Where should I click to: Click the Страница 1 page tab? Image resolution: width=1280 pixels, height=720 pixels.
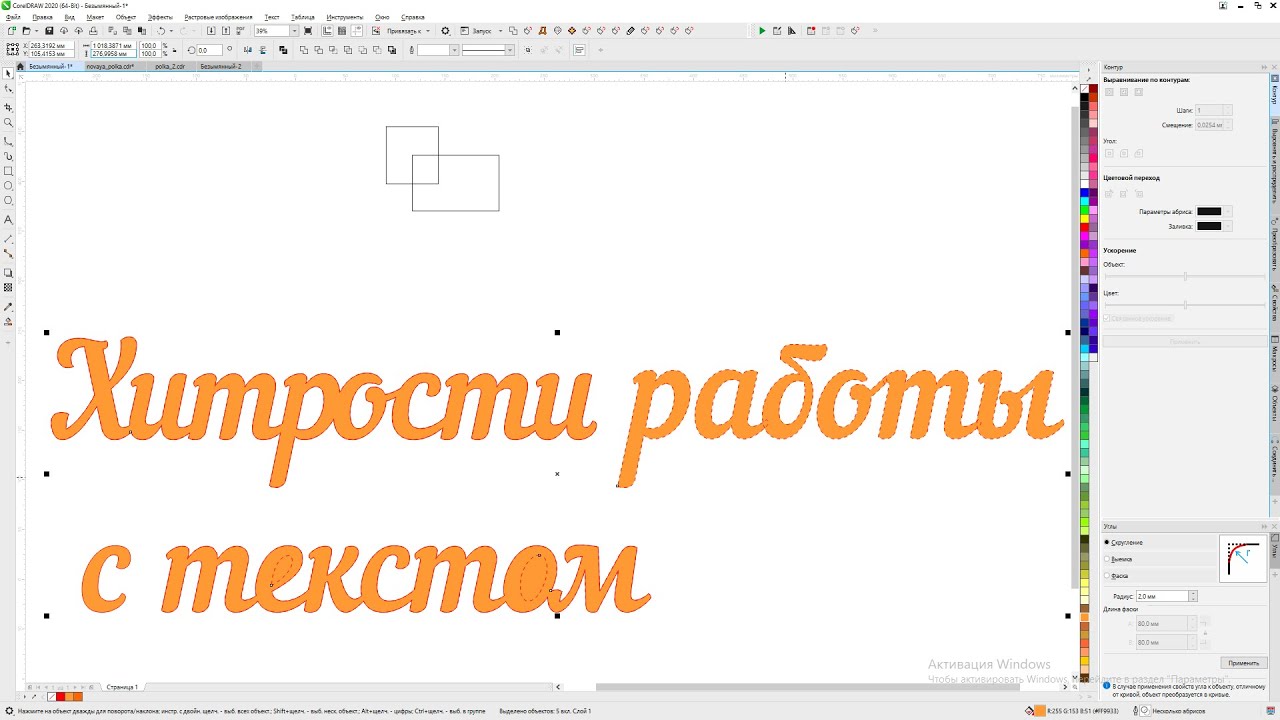[x=122, y=687]
